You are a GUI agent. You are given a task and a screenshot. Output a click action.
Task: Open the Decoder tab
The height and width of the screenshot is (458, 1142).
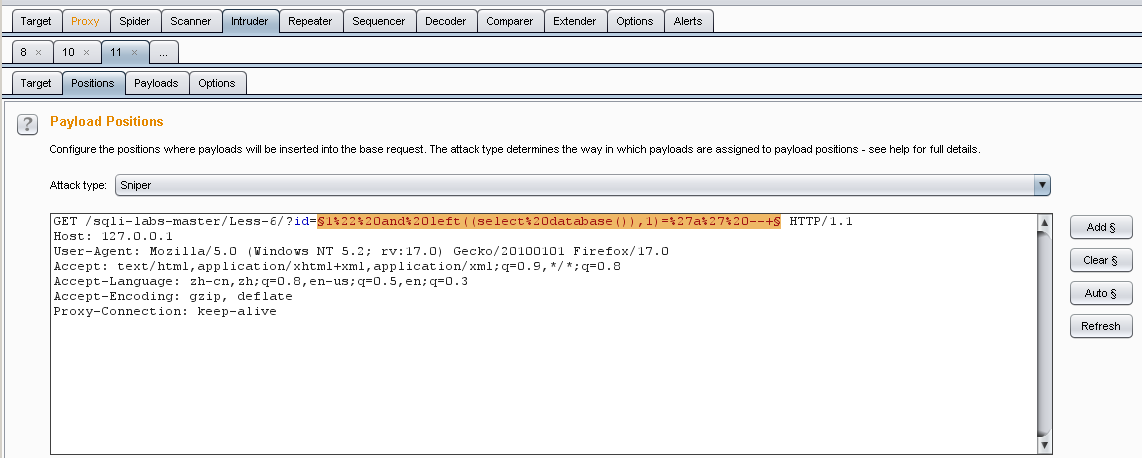446,21
